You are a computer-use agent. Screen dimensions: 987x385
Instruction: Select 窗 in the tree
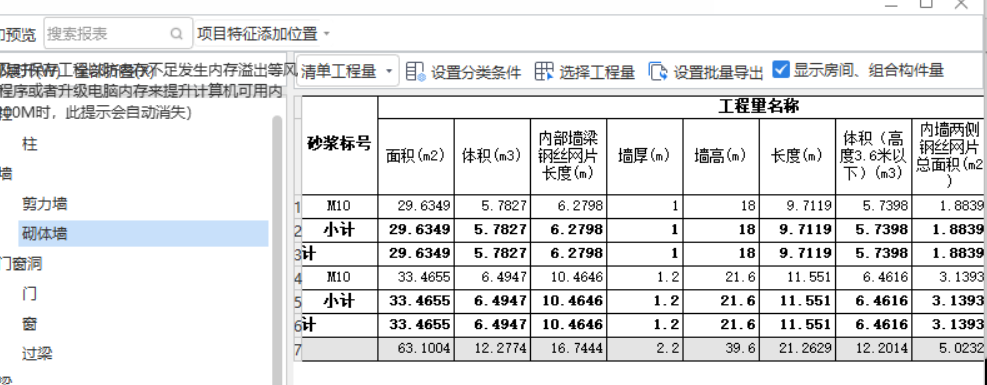click(29, 324)
